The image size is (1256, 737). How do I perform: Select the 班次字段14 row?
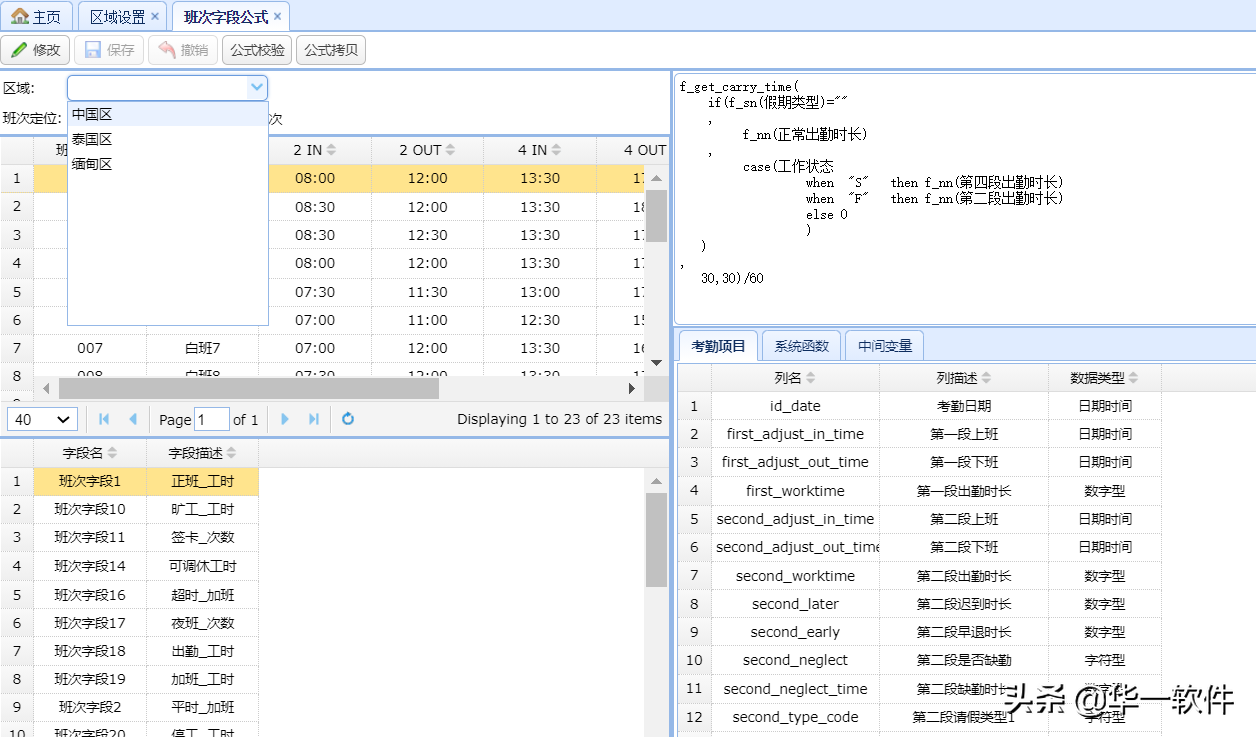[130, 566]
